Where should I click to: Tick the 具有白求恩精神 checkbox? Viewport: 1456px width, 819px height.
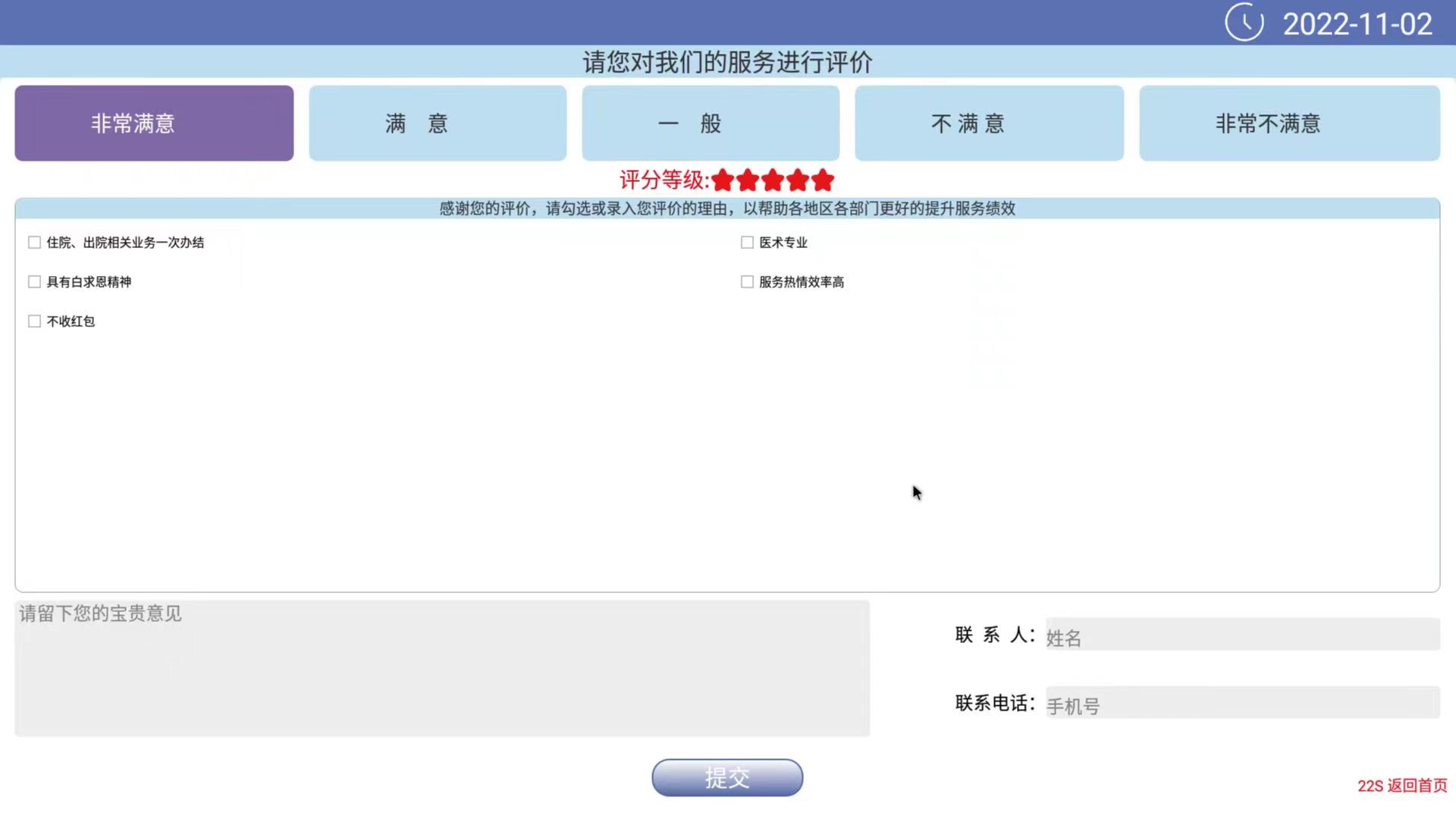coord(34,282)
